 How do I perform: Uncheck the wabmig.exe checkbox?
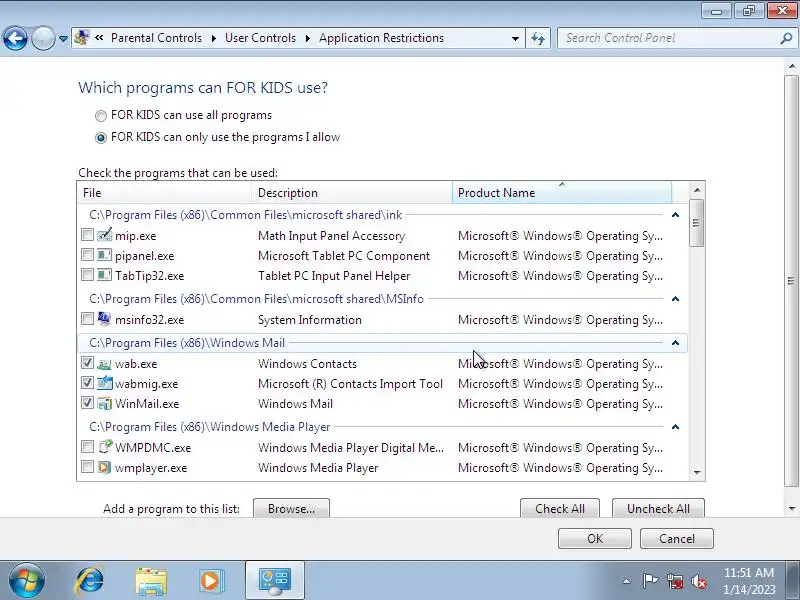(87, 383)
